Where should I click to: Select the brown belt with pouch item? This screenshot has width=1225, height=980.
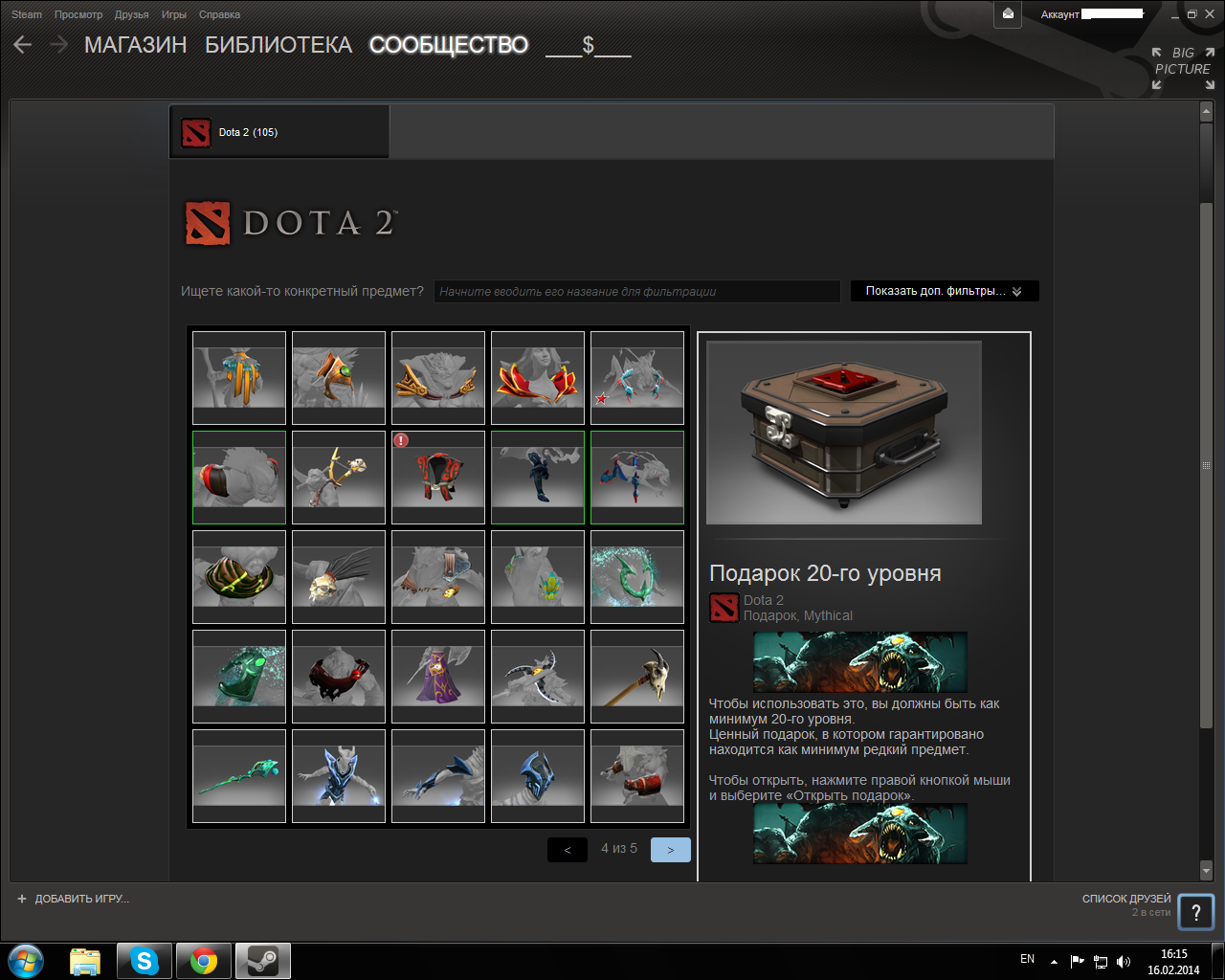[438, 577]
